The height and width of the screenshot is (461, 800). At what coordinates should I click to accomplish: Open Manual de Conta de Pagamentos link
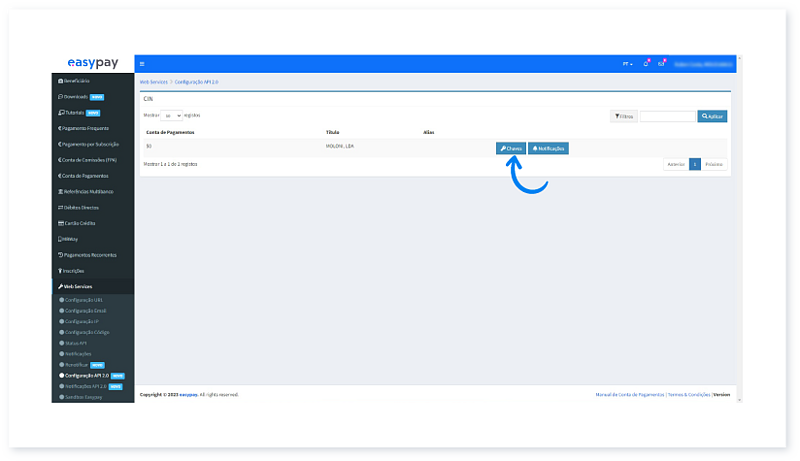coord(630,395)
